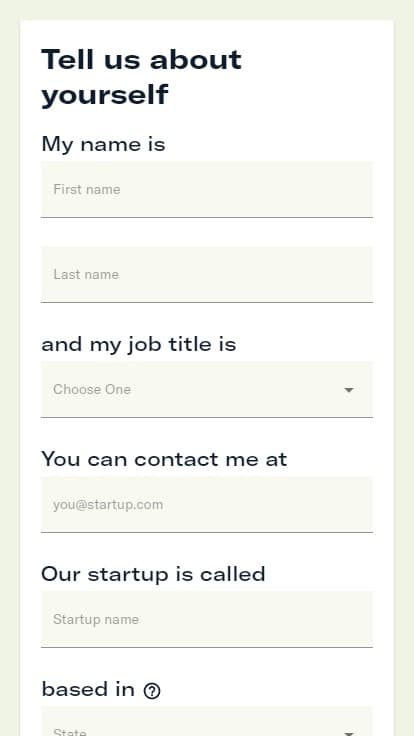414x736 pixels.
Task: Click the and my job title is label
Action: point(138,345)
